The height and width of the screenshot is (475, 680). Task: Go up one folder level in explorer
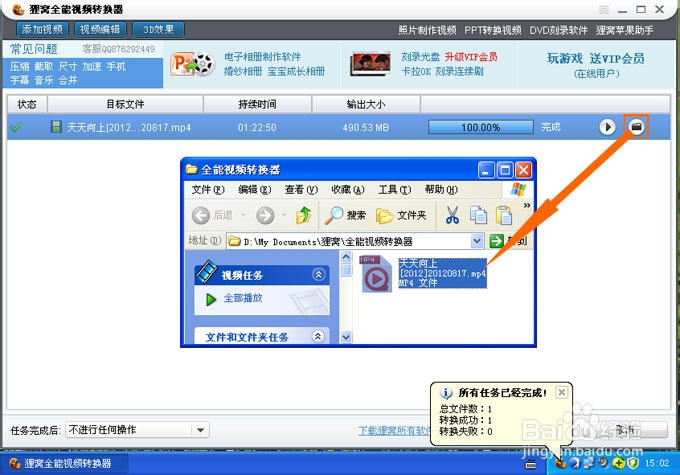point(304,215)
